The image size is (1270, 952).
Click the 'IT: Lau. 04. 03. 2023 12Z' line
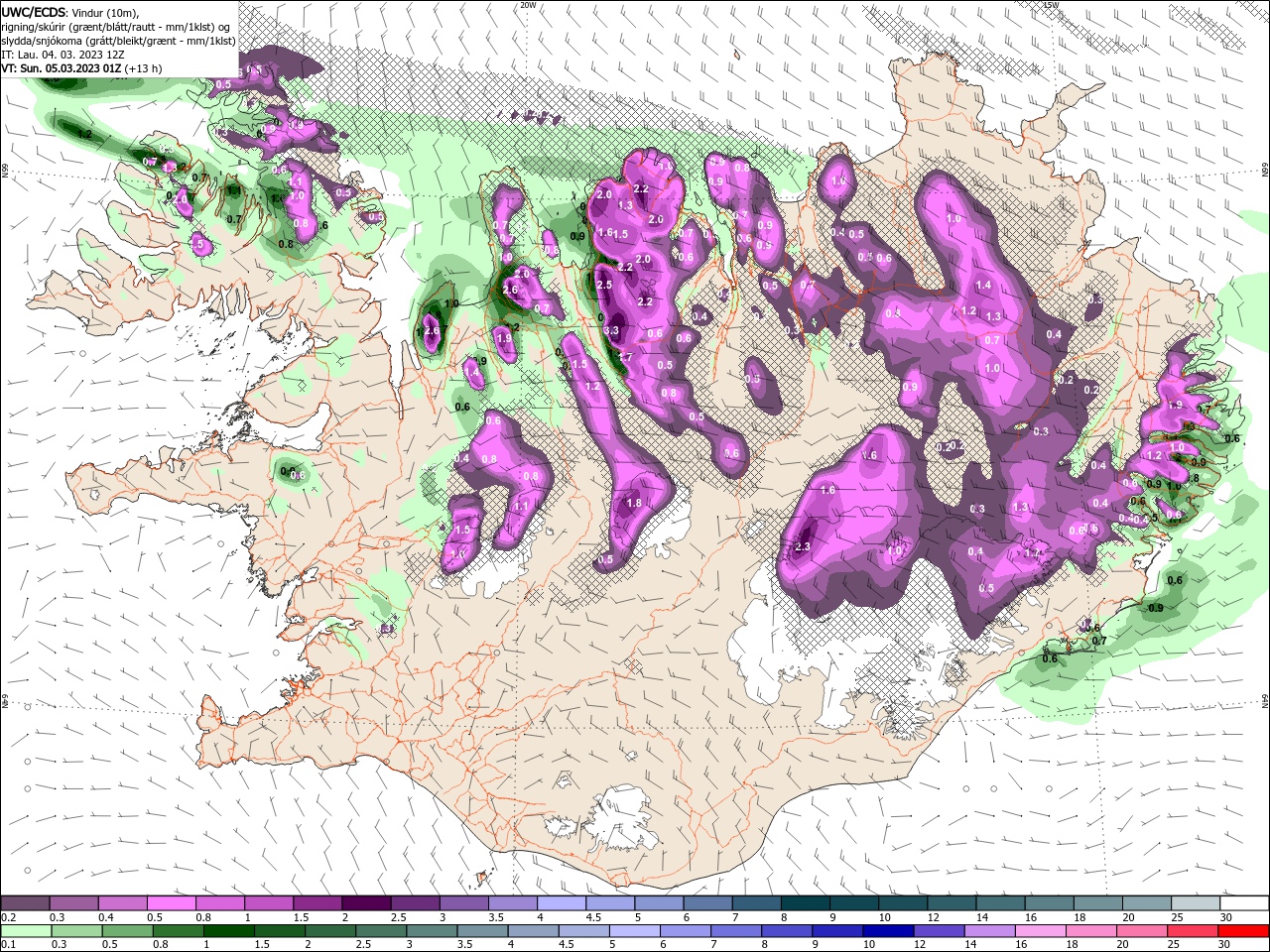(61, 56)
